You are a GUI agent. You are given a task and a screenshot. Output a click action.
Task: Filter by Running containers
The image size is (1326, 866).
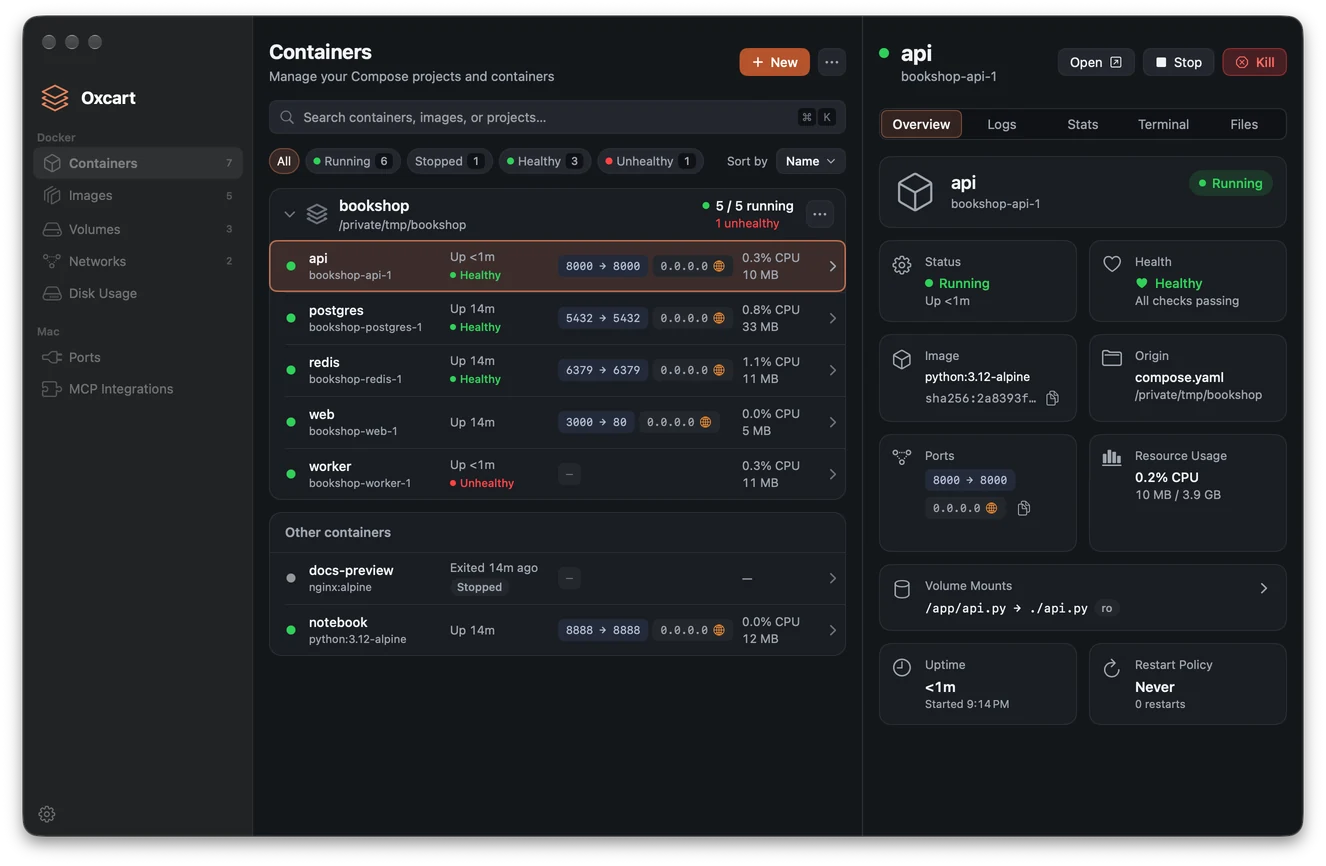353,161
